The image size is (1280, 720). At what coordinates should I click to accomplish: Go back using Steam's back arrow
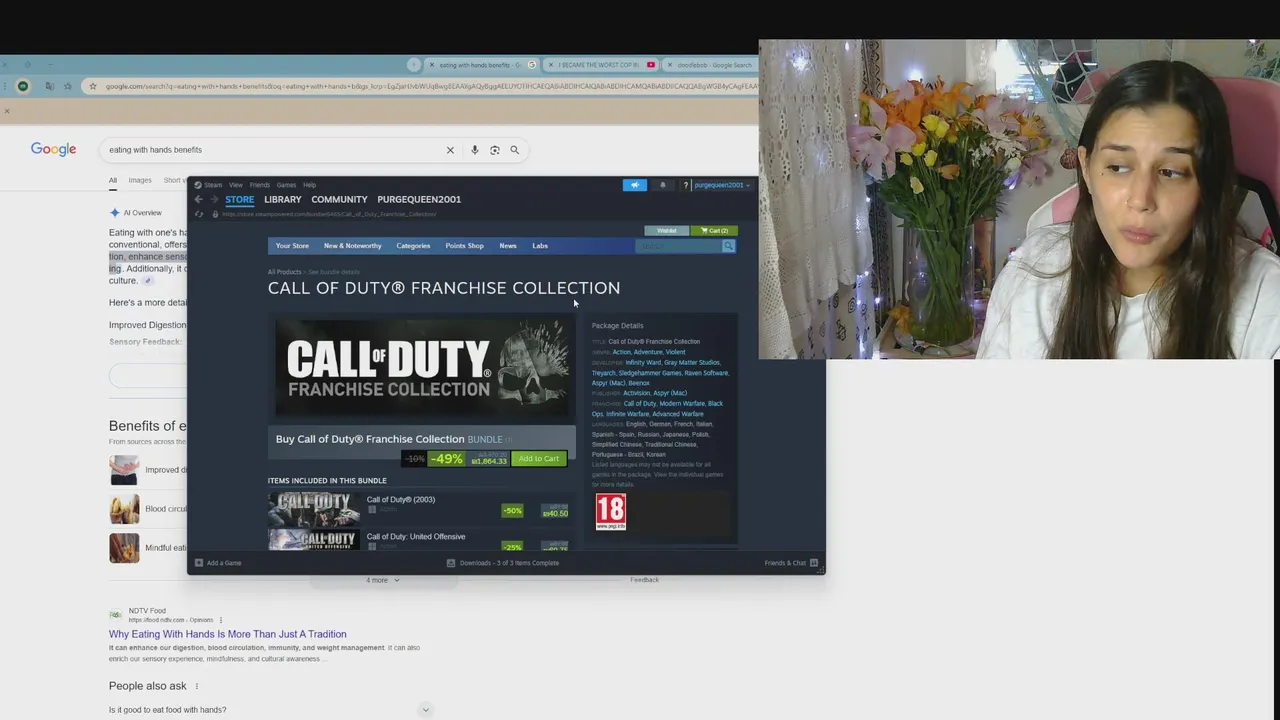click(x=198, y=199)
